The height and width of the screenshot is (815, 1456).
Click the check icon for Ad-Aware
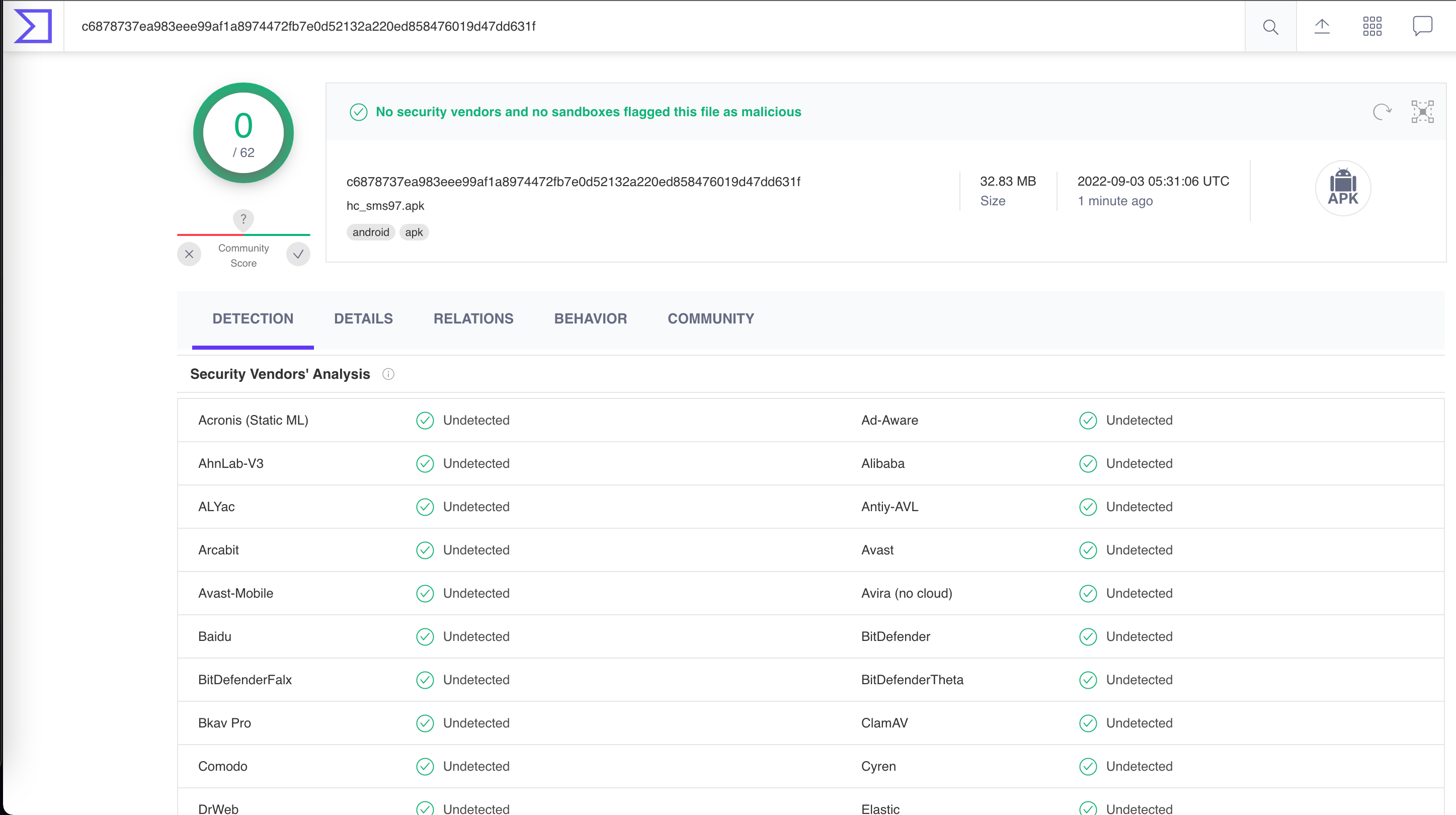[1088, 421]
